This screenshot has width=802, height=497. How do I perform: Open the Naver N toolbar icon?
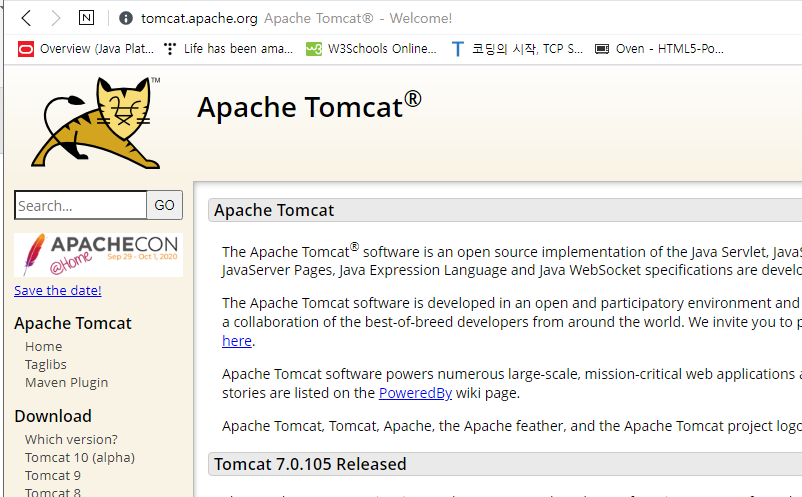pos(86,18)
